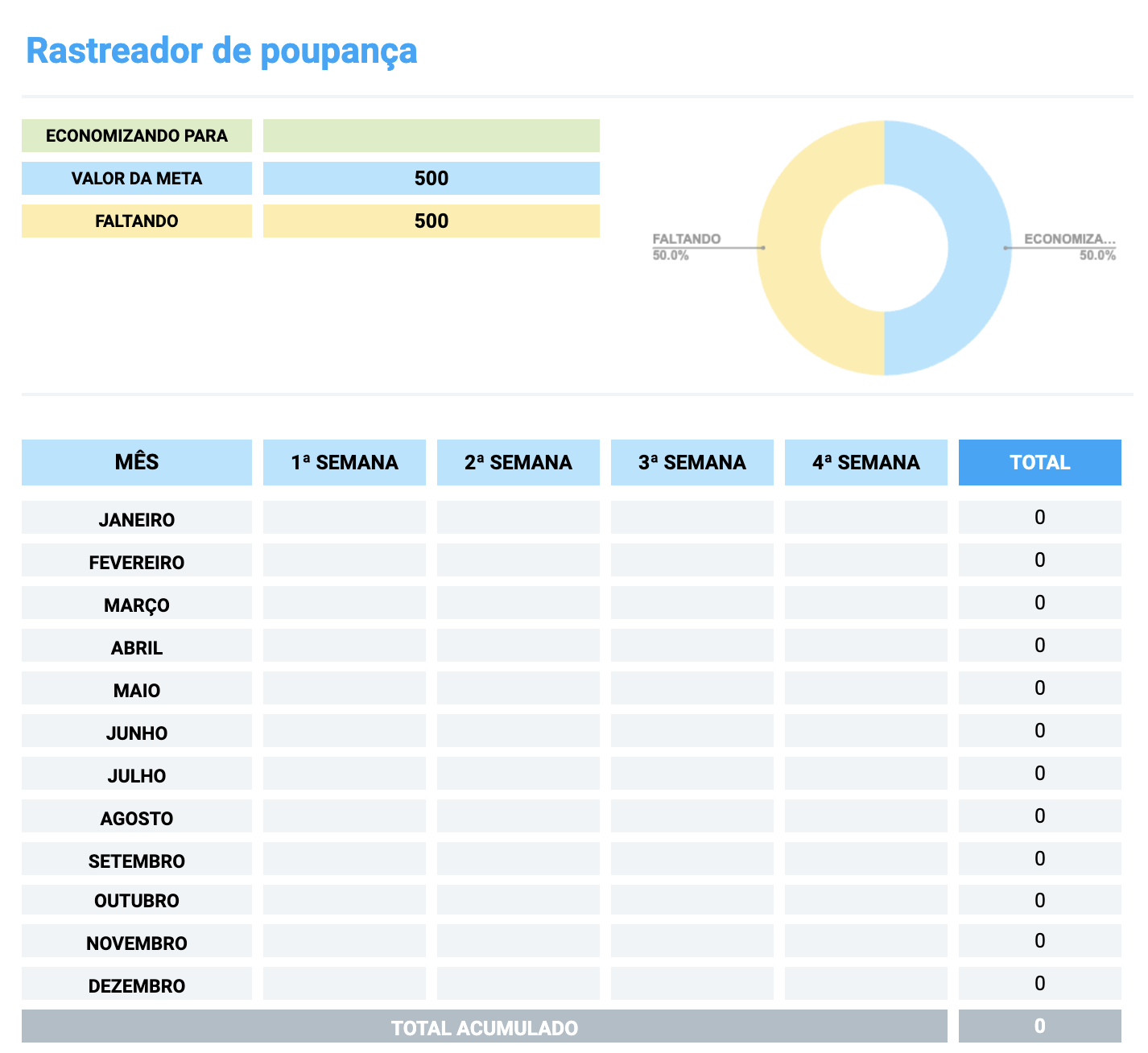Click the ECONOMIZA... 50.0% chart label
Image resolution: width=1148 pixels, height=1053 pixels.
(1070, 246)
